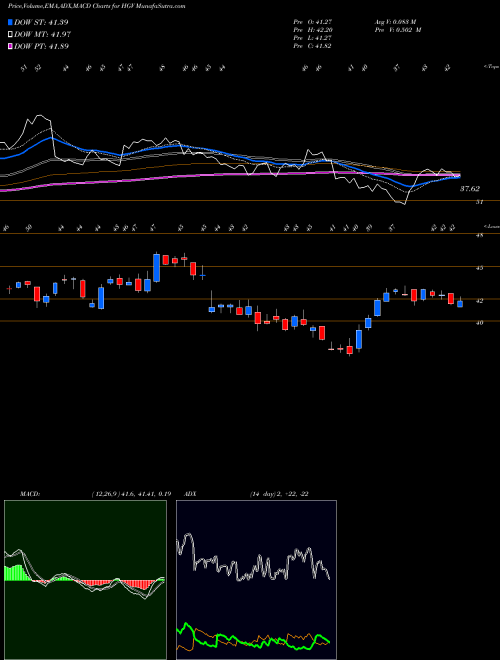Image resolution: width=500 pixels, height=660 pixels.
Task: Click the 37.62 price label on EMA chart
Action: pos(469,189)
